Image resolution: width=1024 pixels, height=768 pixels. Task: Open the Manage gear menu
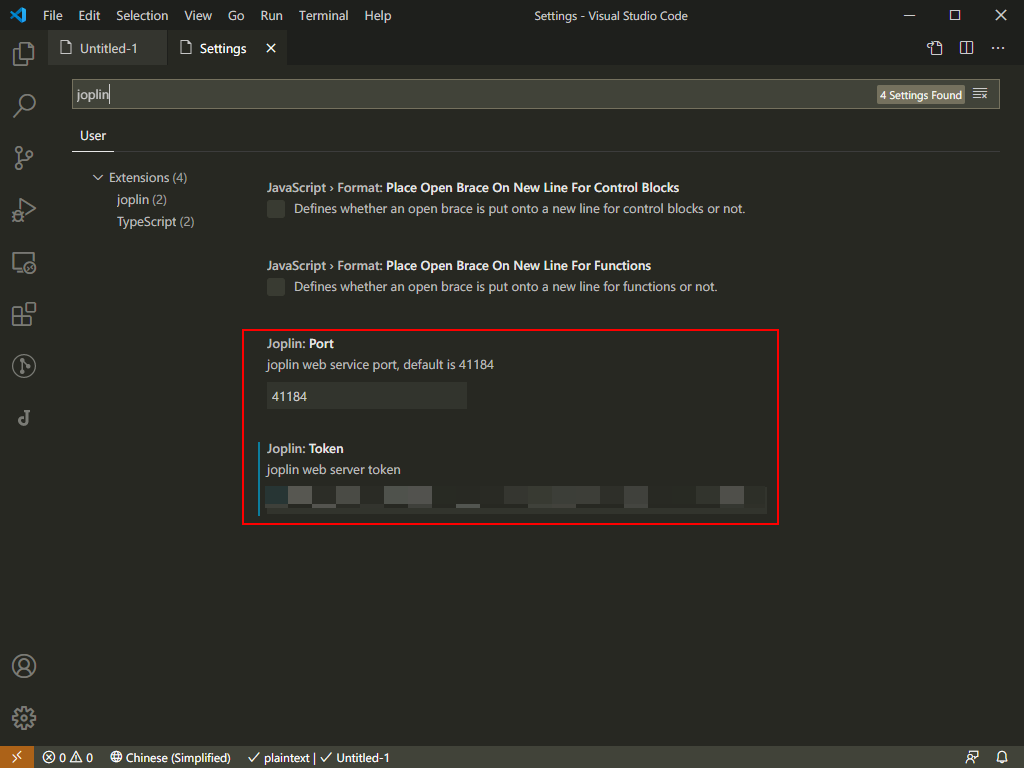pyautogui.click(x=24, y=718)
